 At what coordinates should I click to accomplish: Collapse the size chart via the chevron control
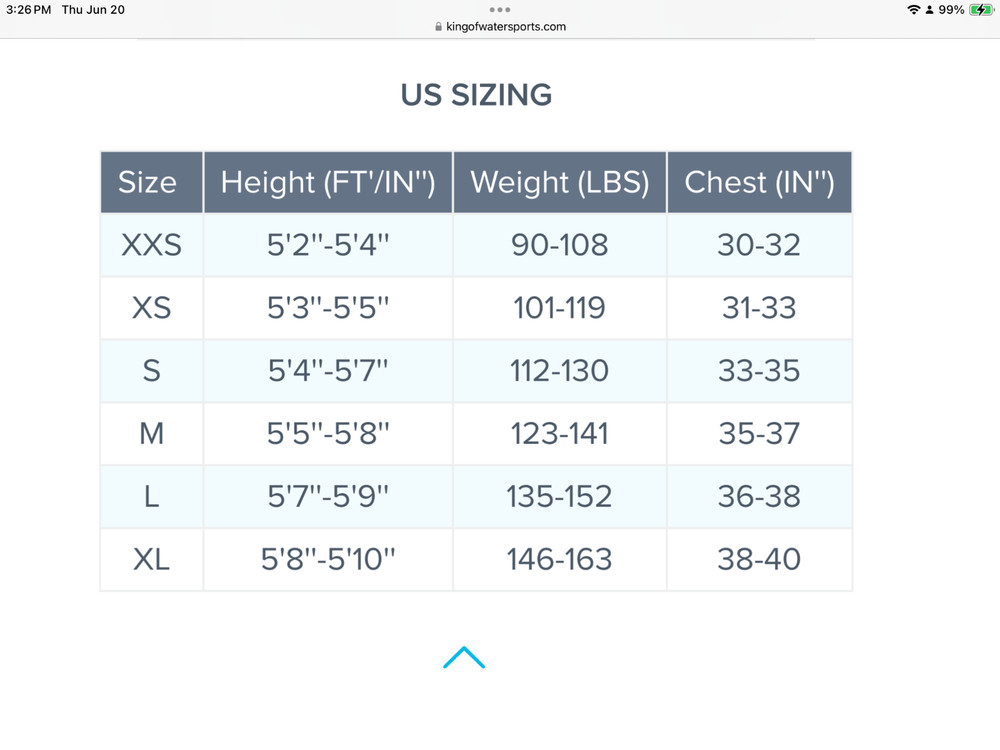pos(463,656)
